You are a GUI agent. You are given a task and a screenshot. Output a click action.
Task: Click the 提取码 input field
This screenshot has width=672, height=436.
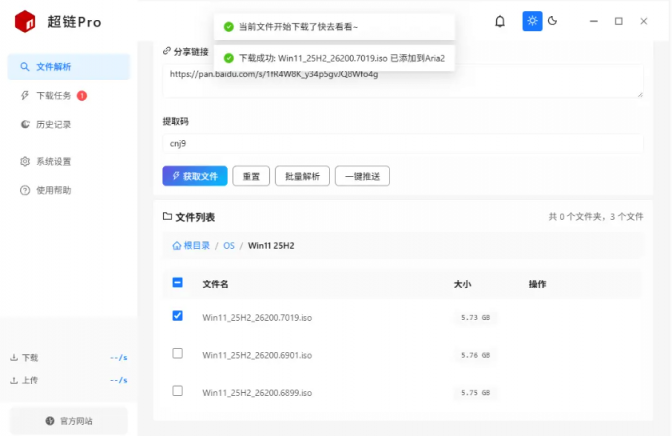(x=402, y=143)
